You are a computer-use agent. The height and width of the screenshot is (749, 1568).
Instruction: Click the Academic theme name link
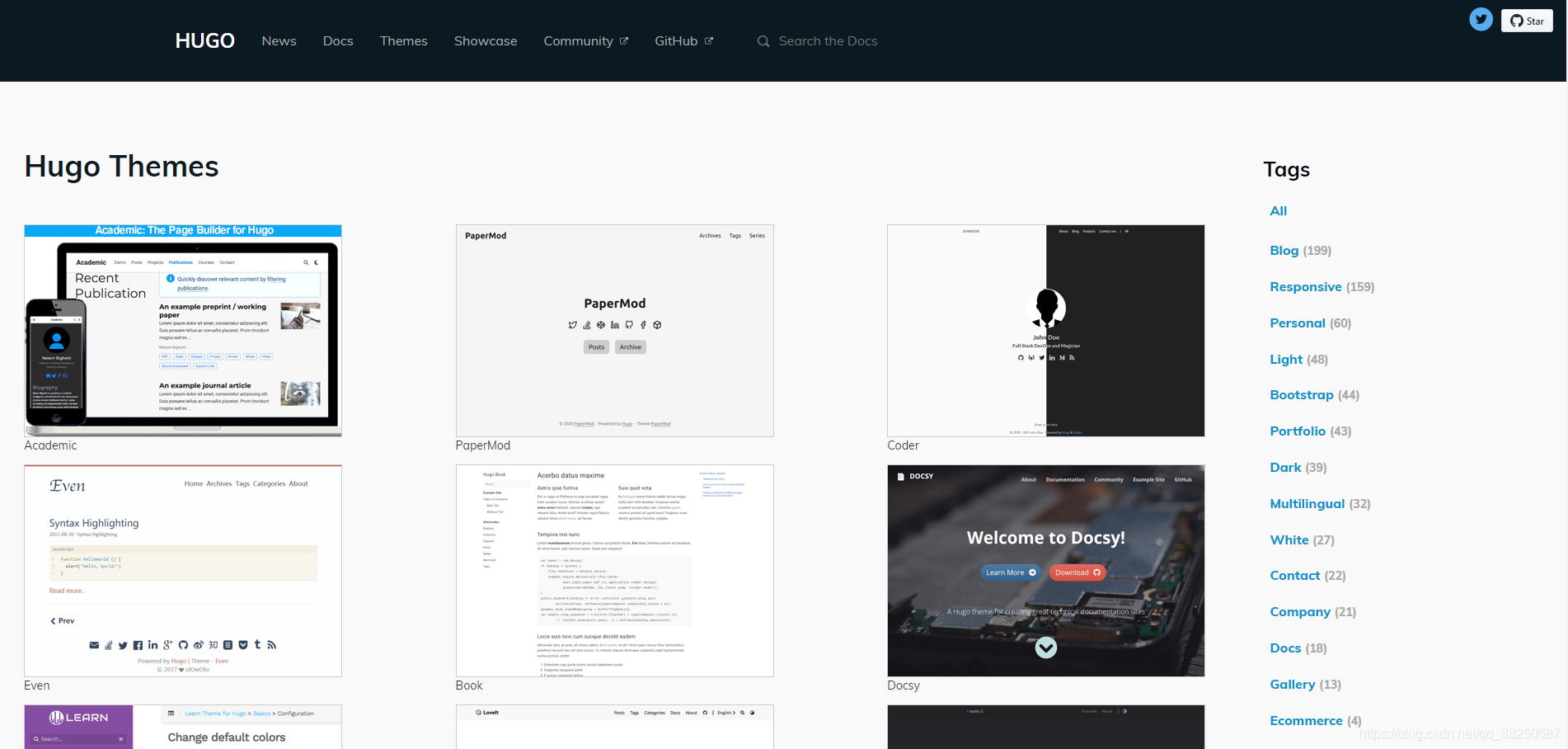pos(50,445)
